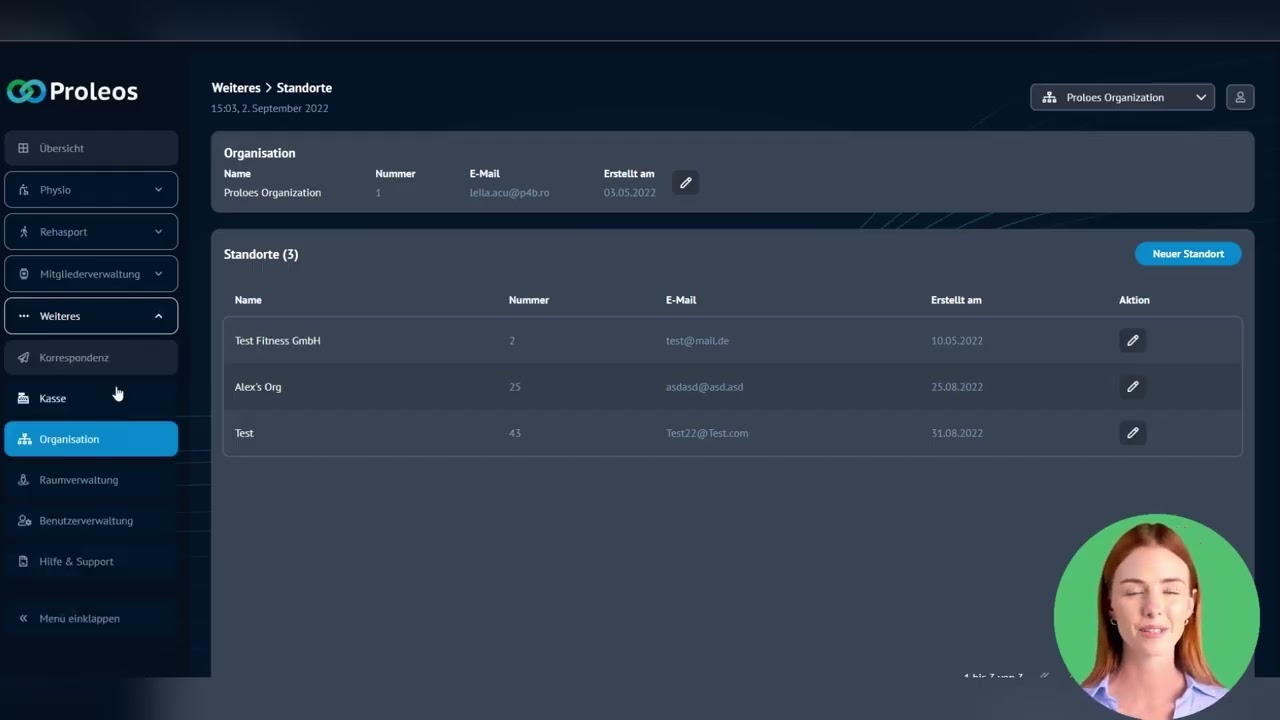
Task: Open Raumverwaltung
Action: point(91,480)
